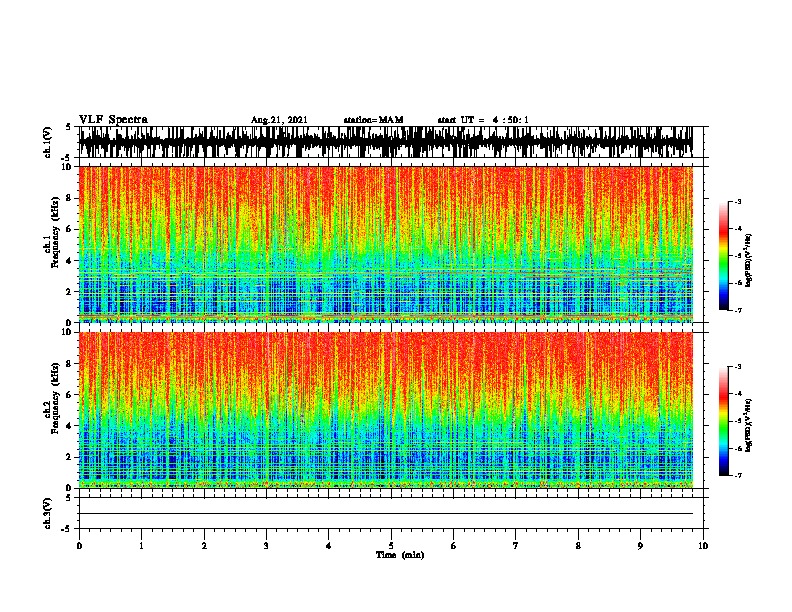The image size is (792, 612).
Task: Click the "1" tick on the time axis
Action: 141,546
